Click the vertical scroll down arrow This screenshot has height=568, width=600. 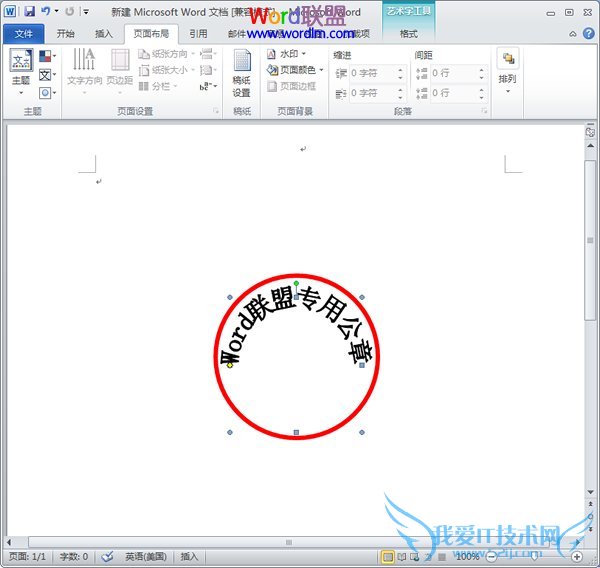(590, 492)
